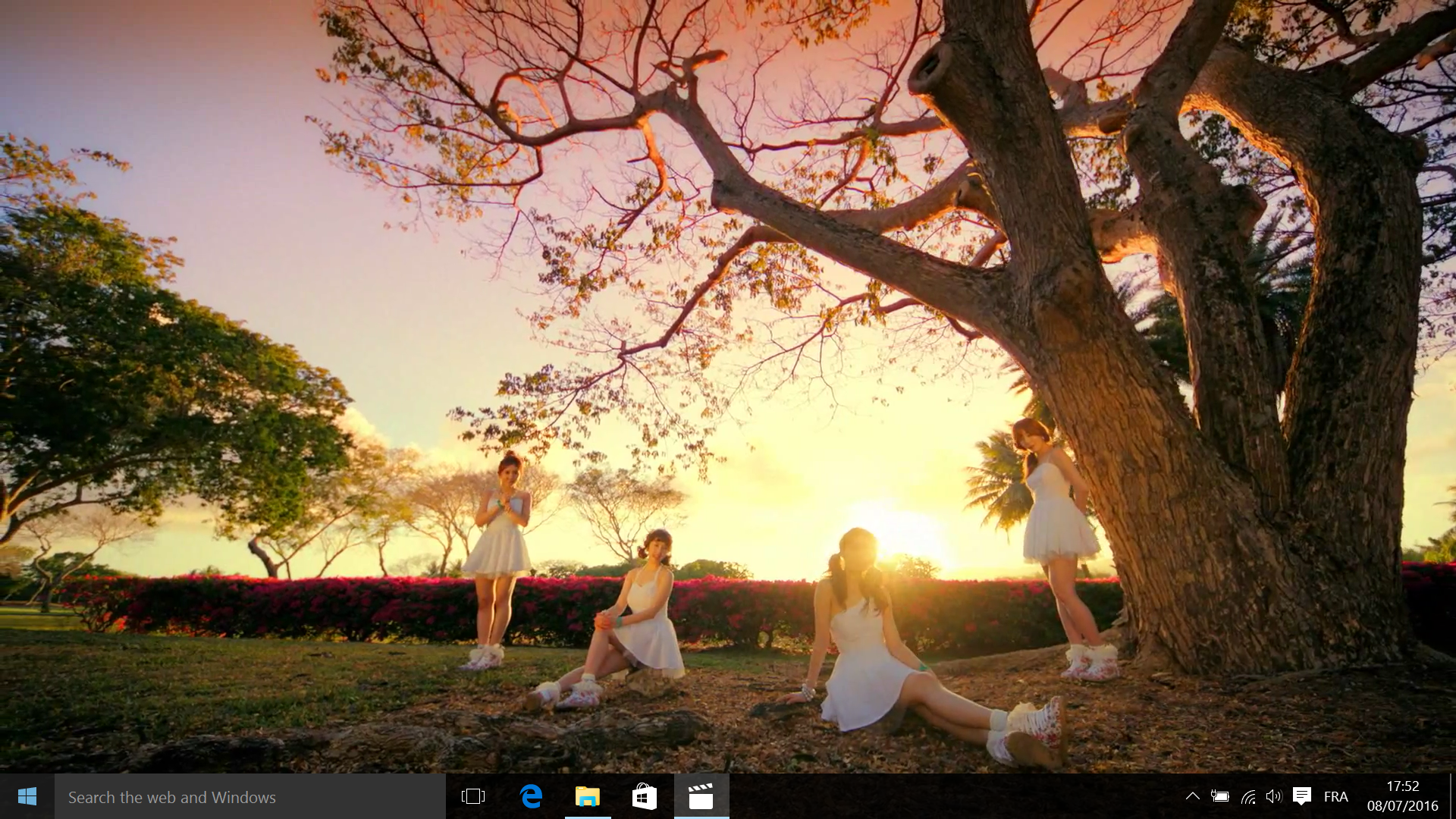Screen dimensions: 1456x819
Task: Click the Show desktop strip
Action: point(1452,796)
